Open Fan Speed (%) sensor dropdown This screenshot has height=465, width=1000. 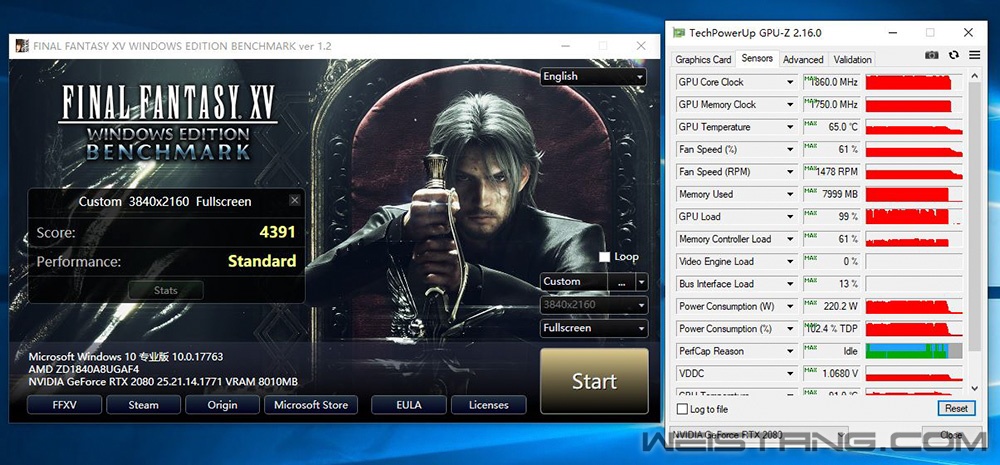790,149
